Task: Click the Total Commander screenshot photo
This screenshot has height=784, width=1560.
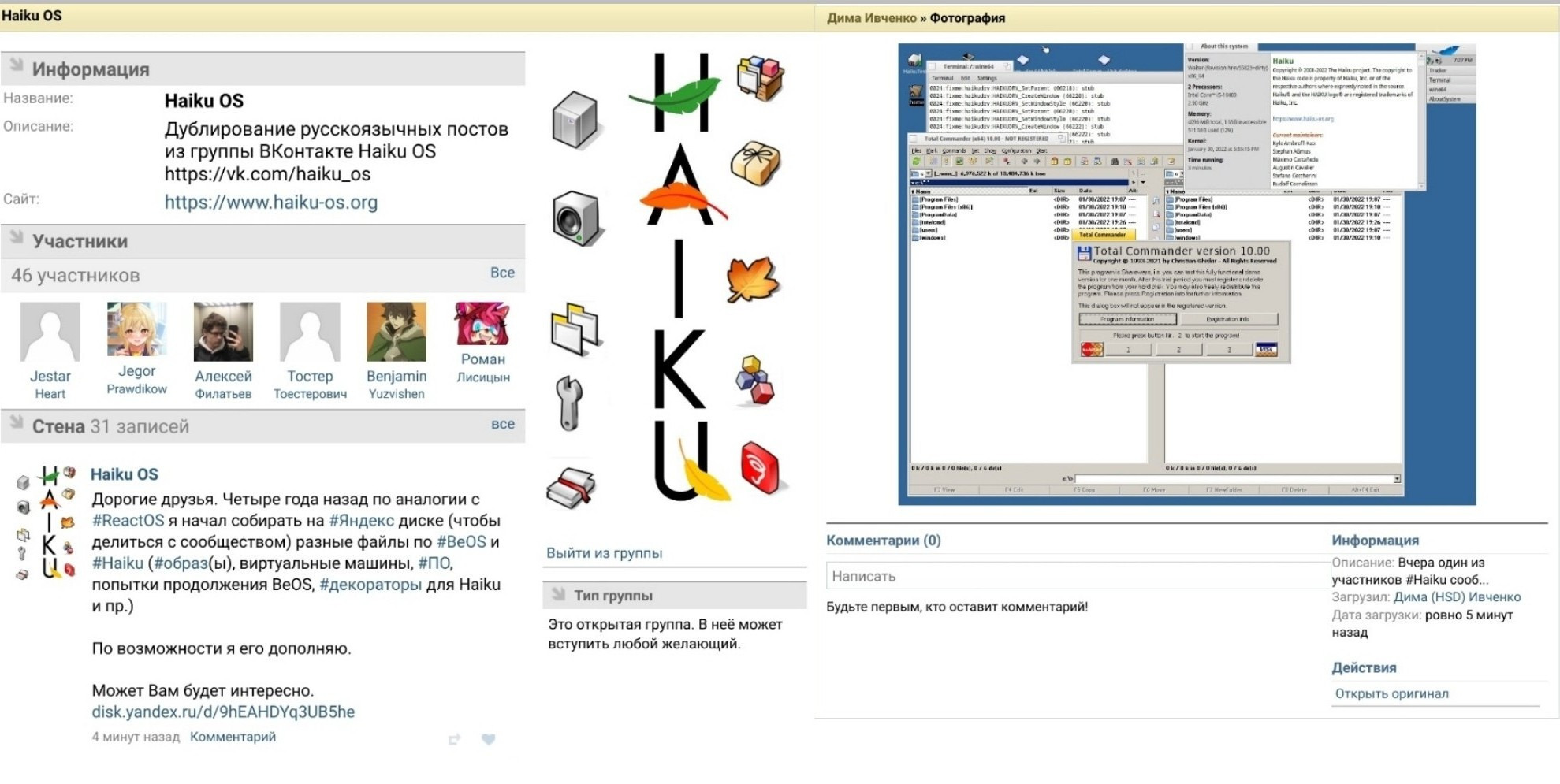Action: 1187,274
